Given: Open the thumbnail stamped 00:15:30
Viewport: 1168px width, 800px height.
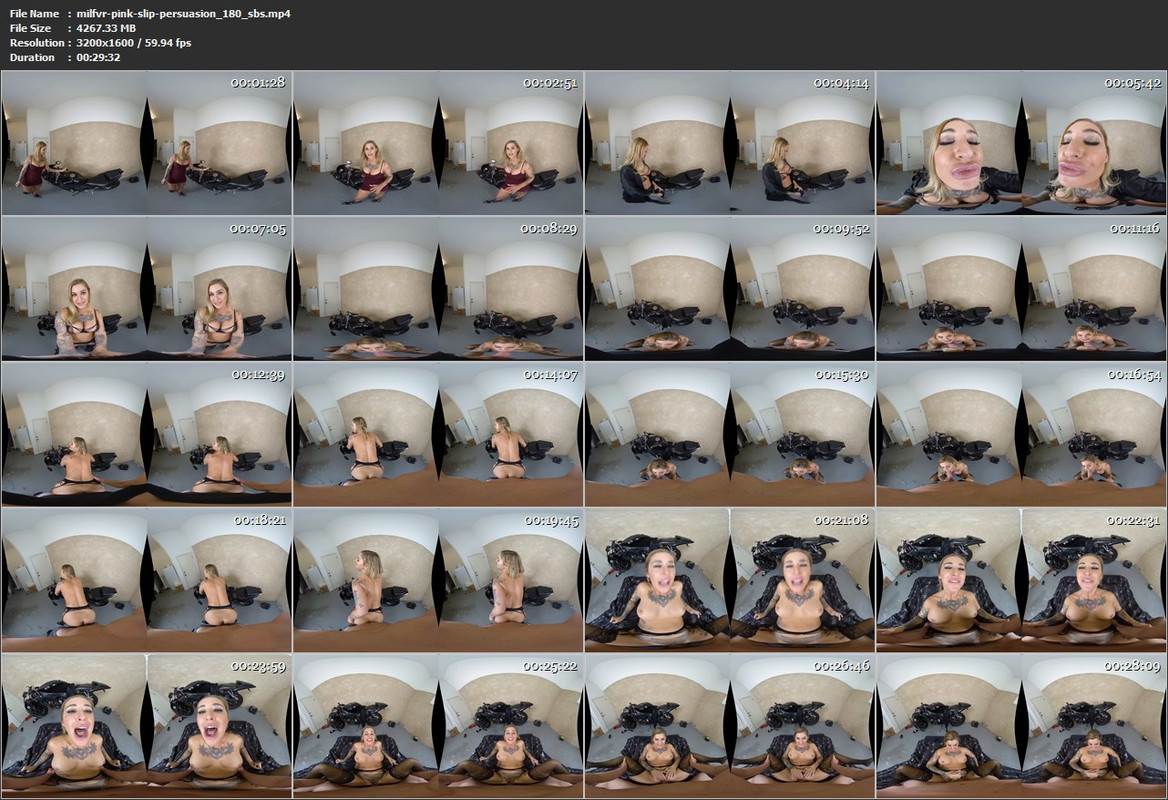Looking at the screenshot, I should click(x=730, y=435).
